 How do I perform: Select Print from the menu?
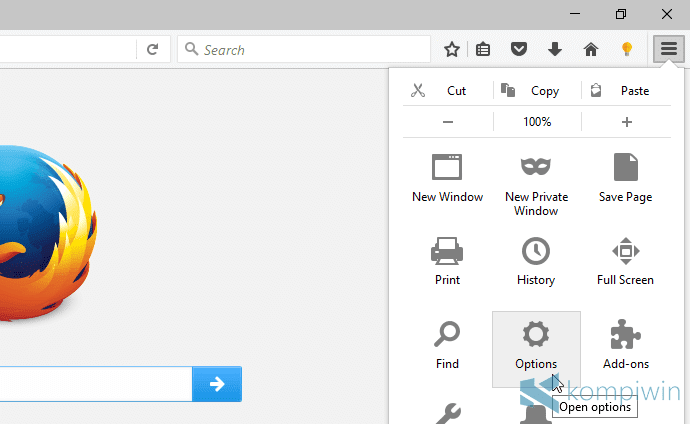447,261
